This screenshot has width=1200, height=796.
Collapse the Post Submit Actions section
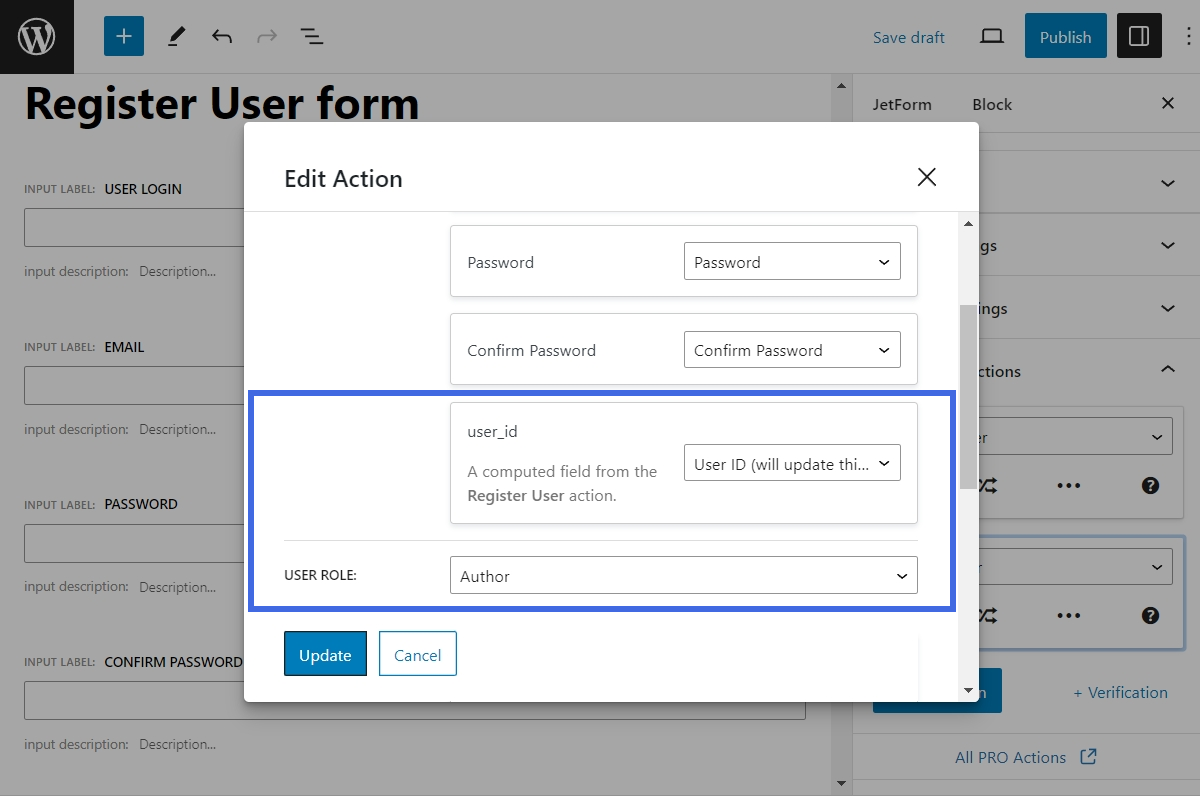click(x=1167, y=369)
